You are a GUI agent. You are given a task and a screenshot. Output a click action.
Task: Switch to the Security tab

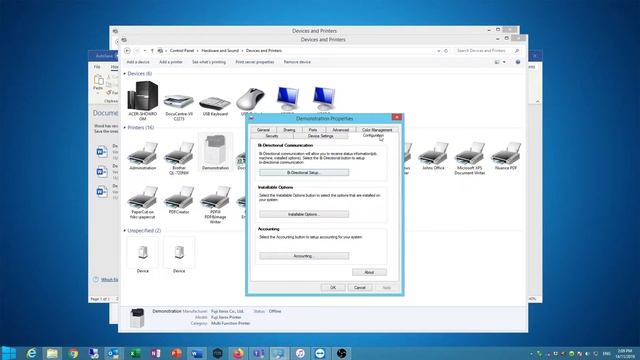tap(271, 136)
